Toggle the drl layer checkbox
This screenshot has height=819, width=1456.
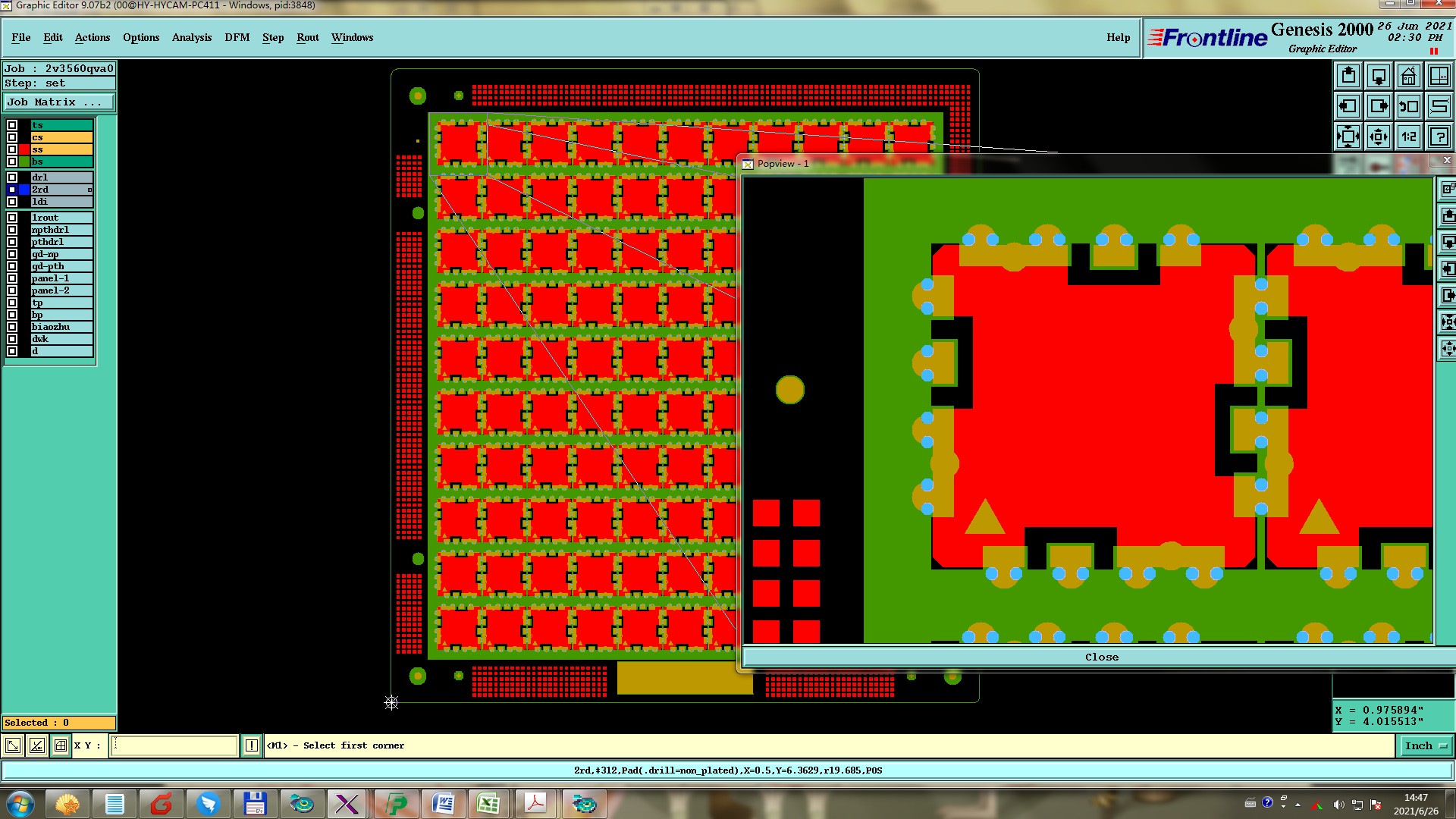(x=12, y=177)
